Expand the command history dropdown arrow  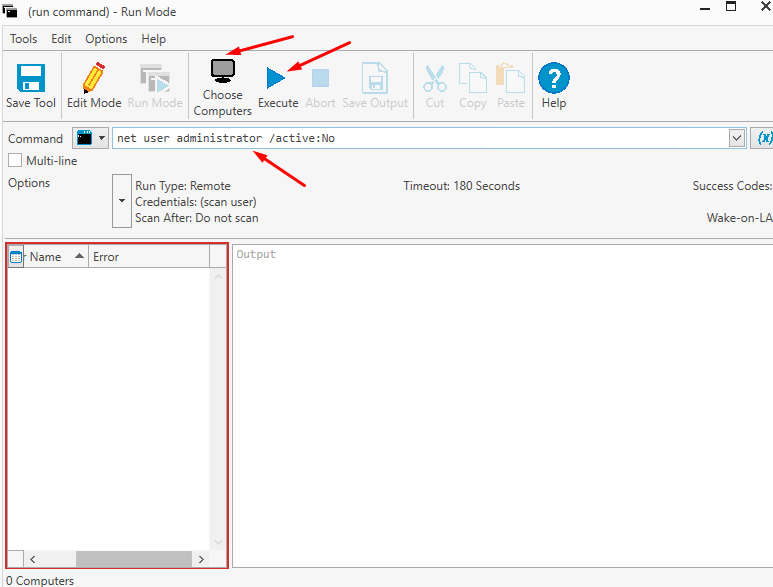click(x=737, y=138)
